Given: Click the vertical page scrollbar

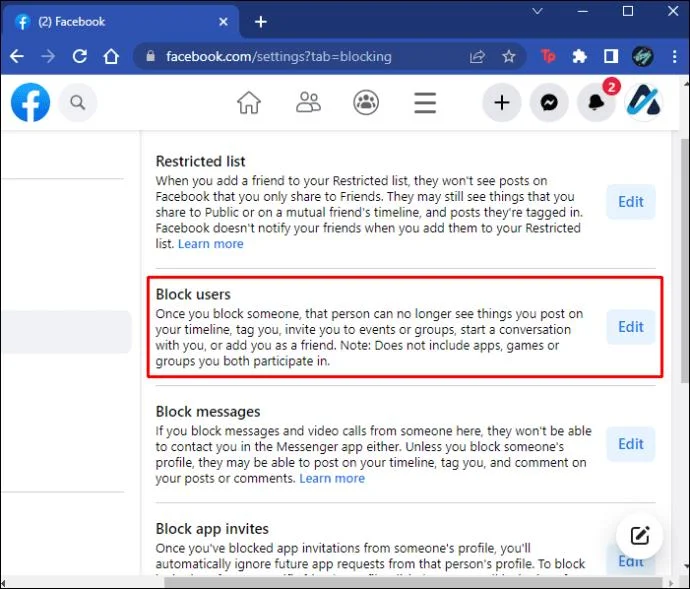Looking at the screenshot, I should pyautogui.click(x=685, y=261).
